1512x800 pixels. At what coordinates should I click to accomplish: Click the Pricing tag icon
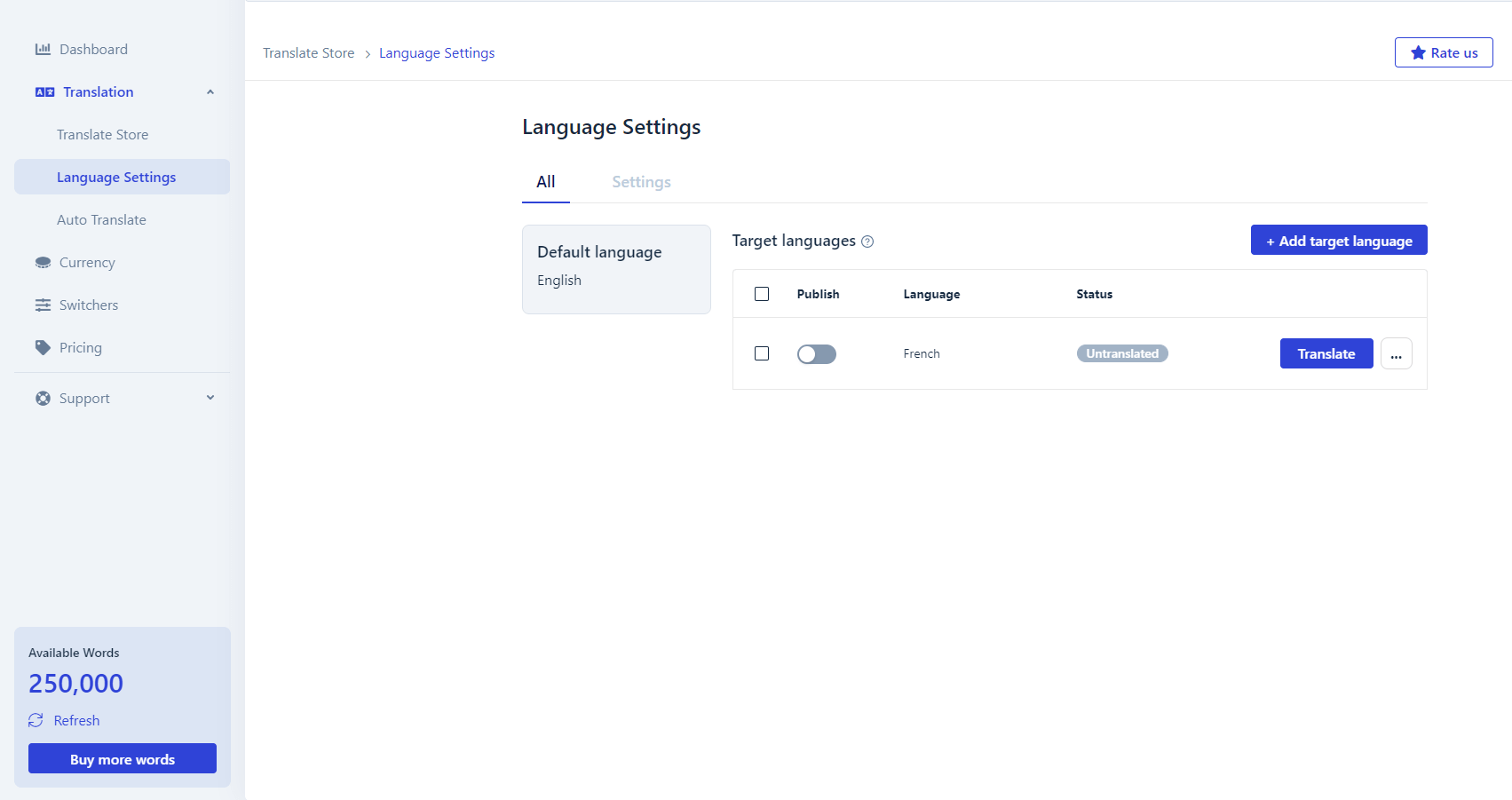43,348
